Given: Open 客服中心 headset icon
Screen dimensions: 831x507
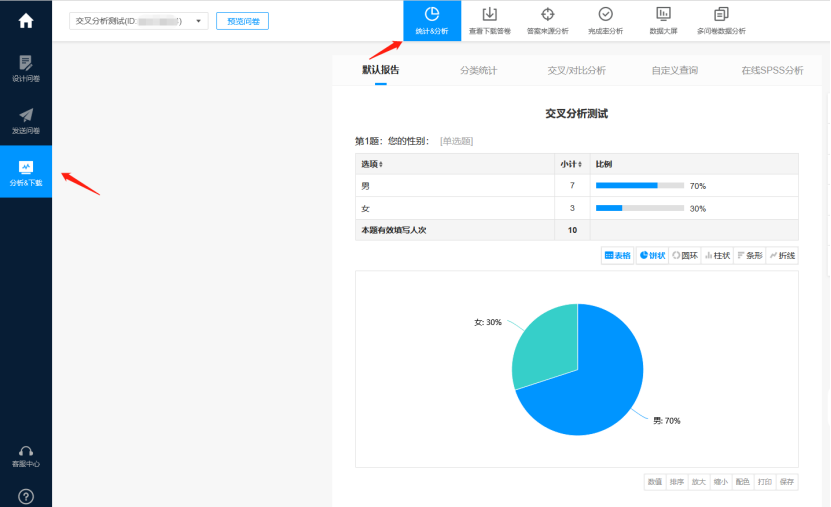Looking at the screenshot, I should (25, 457).
